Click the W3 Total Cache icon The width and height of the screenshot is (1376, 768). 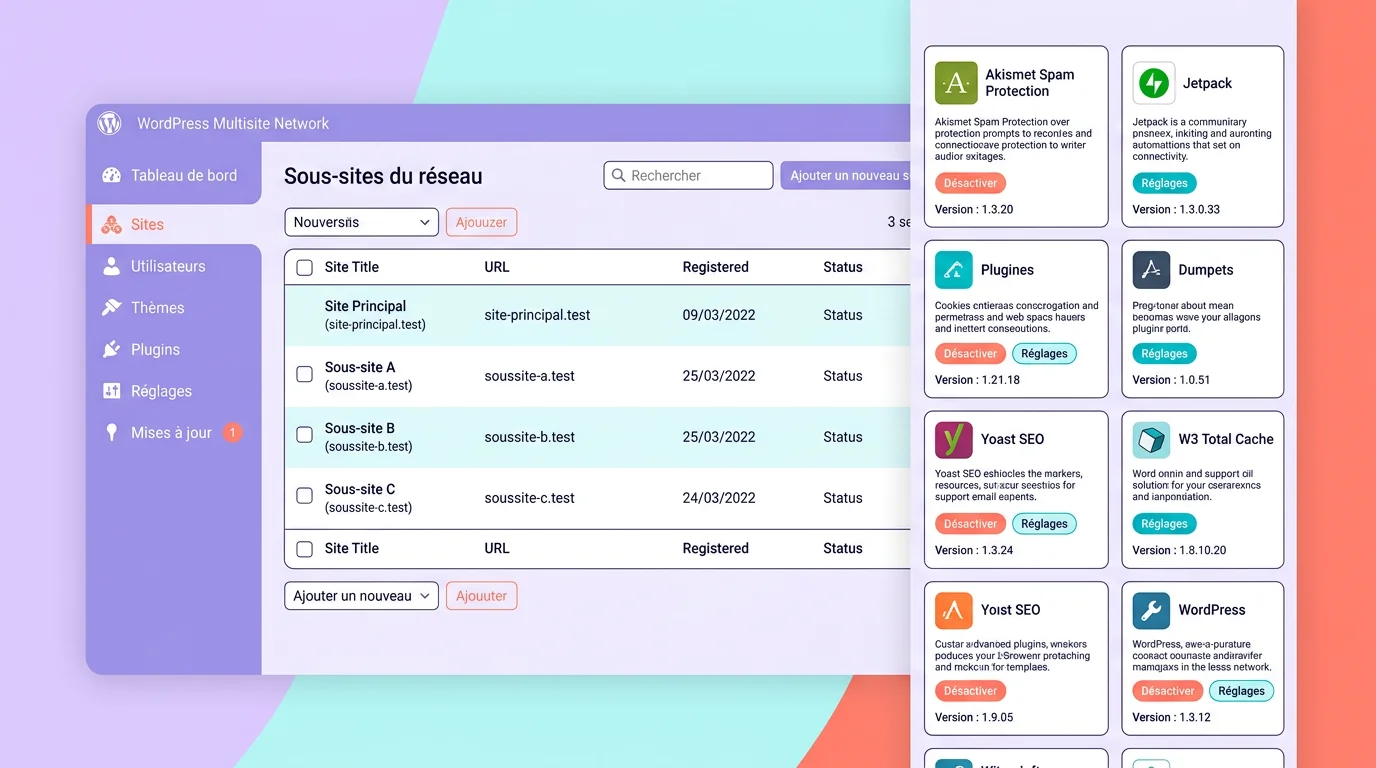click(1151, 439)
